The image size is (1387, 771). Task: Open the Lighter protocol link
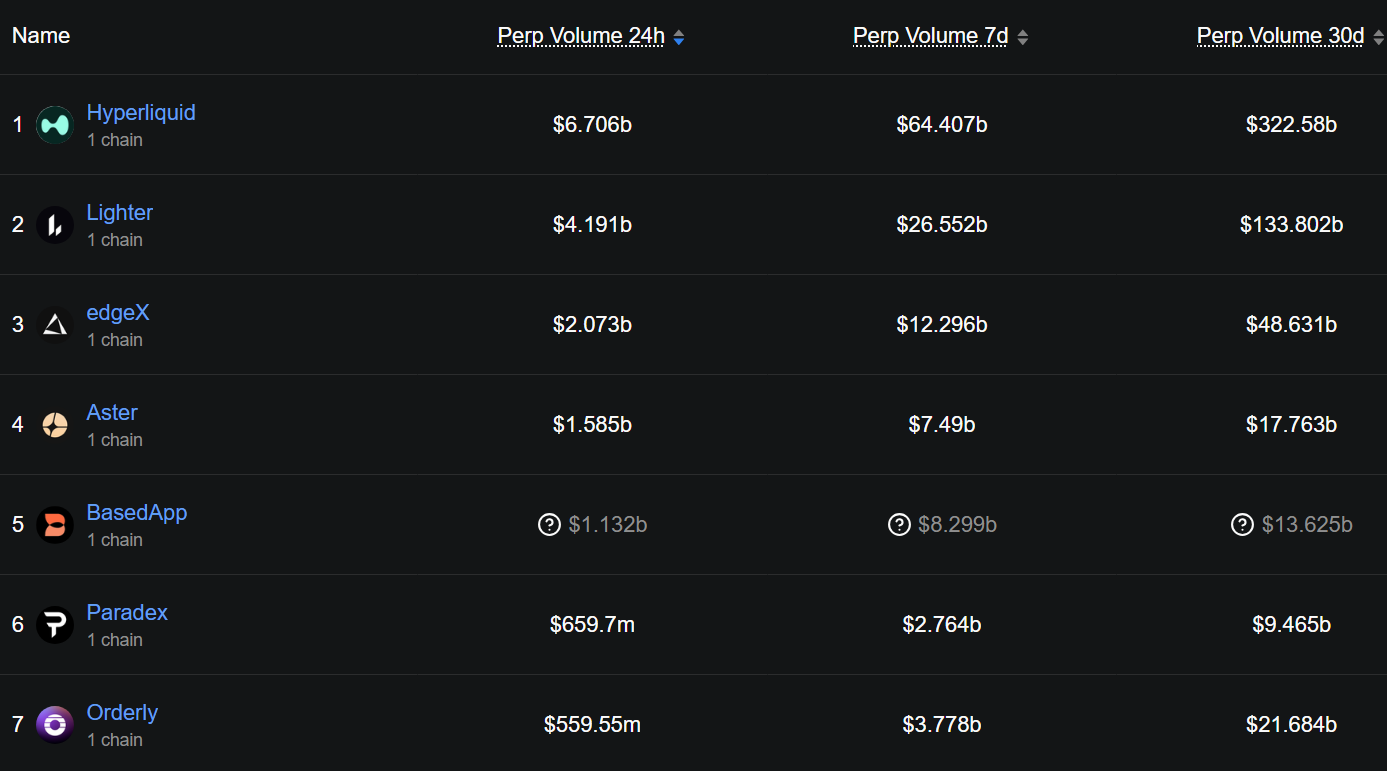(x=120, y=212)
